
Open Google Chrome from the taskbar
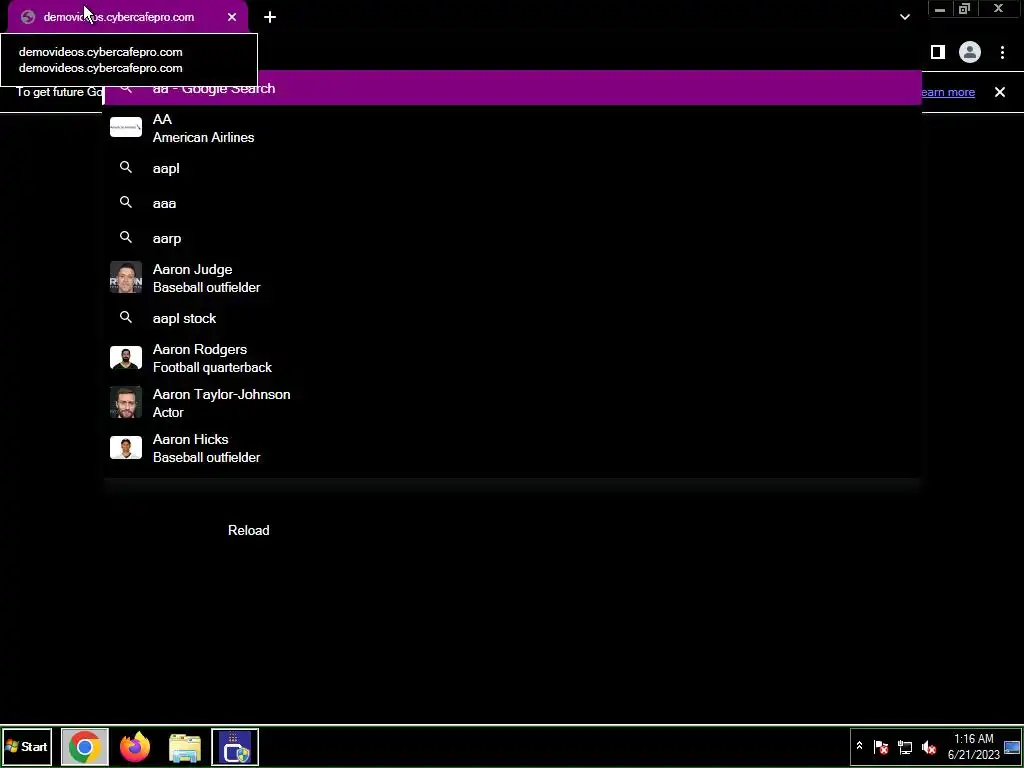click(x=85, y=747)
